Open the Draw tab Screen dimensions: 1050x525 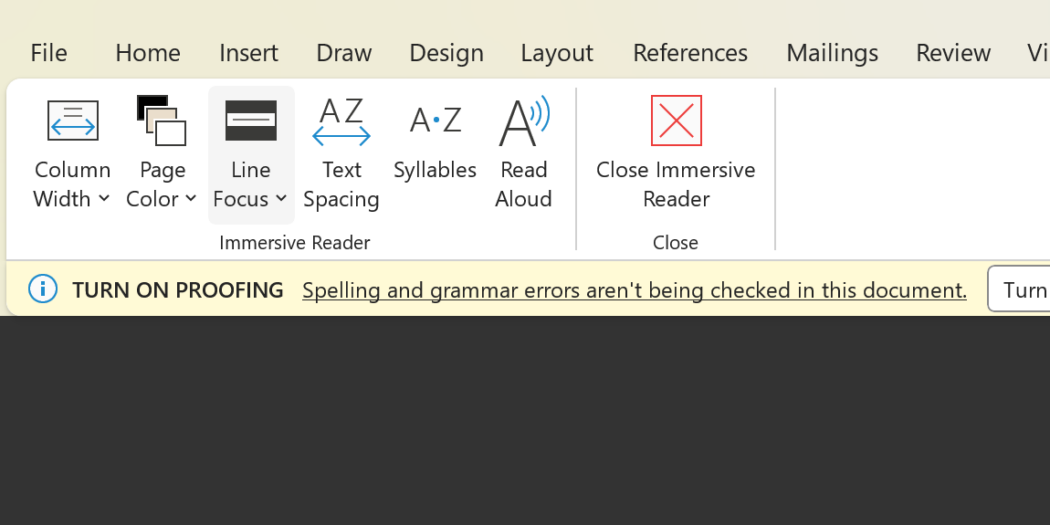tap(344, 53)
